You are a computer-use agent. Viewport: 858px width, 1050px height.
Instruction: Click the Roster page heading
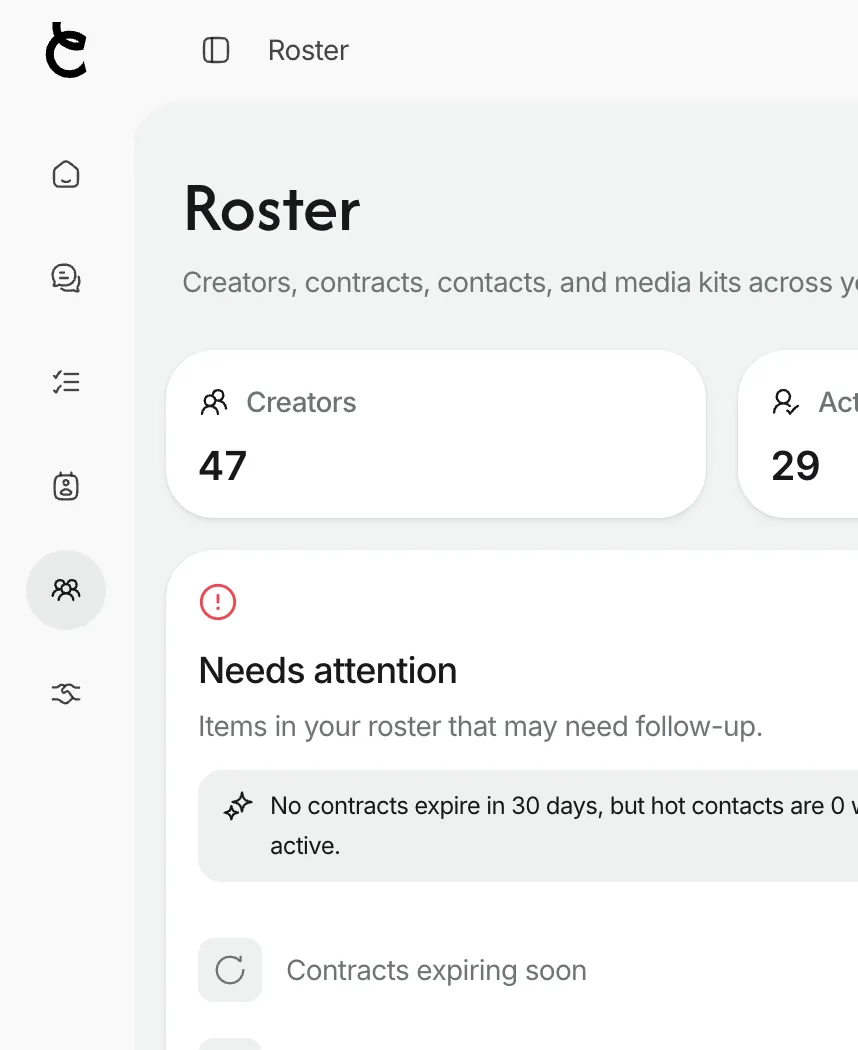(x=272, y=210)
